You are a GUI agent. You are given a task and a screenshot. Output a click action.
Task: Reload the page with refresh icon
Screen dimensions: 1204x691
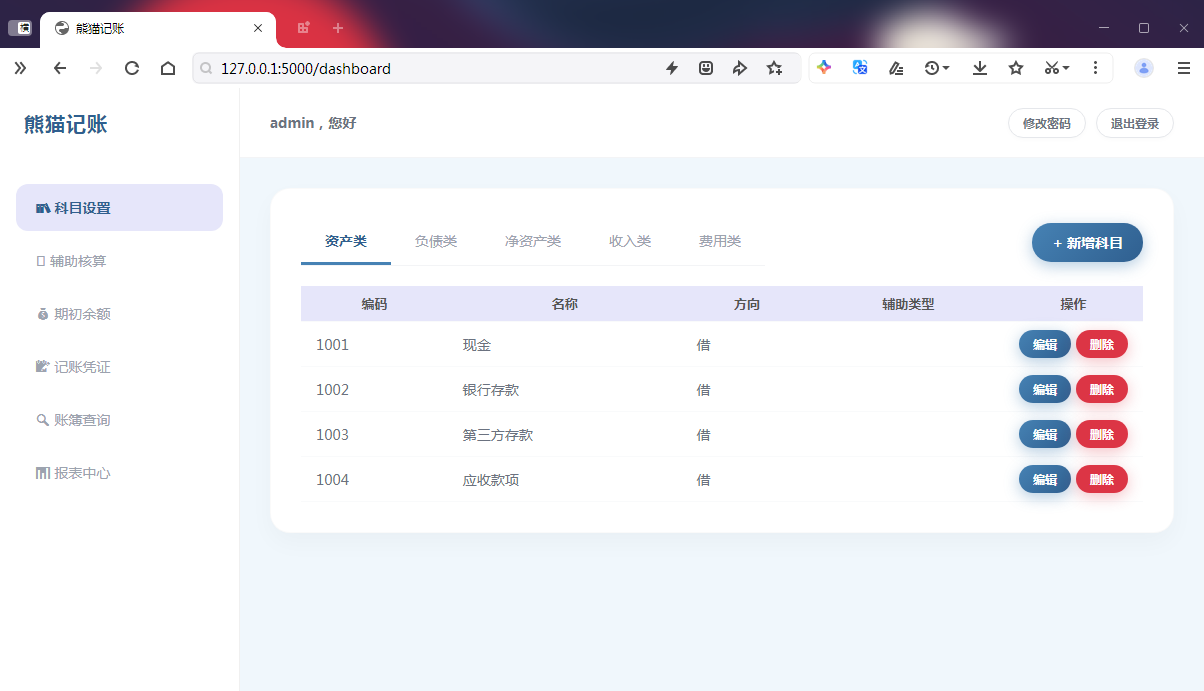pyautogui.click(x=132, y=68)
